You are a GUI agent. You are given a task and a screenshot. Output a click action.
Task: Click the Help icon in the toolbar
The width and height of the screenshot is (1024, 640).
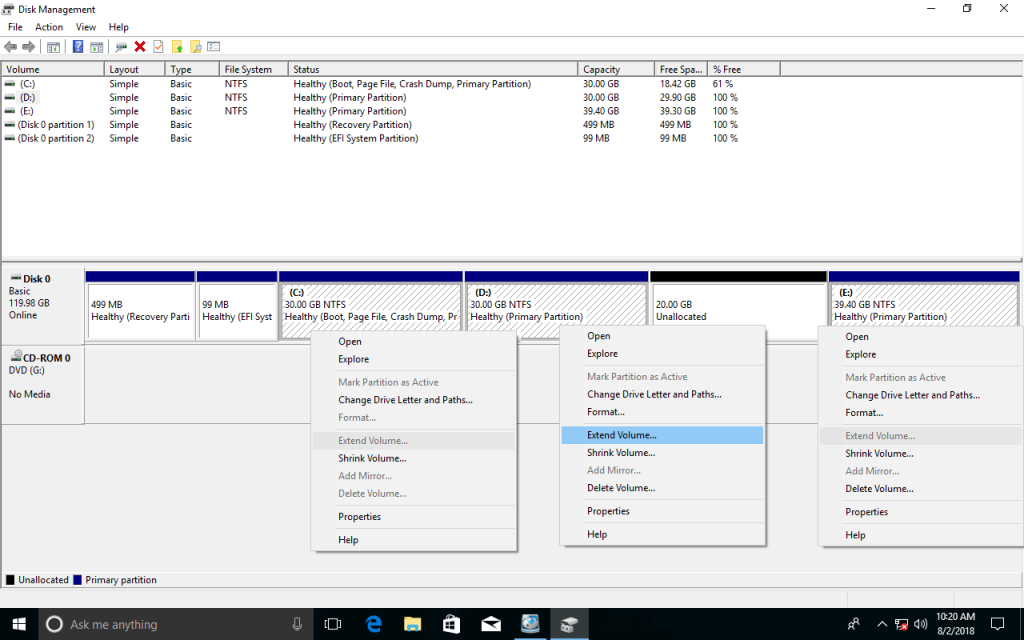tap(77, 46)
